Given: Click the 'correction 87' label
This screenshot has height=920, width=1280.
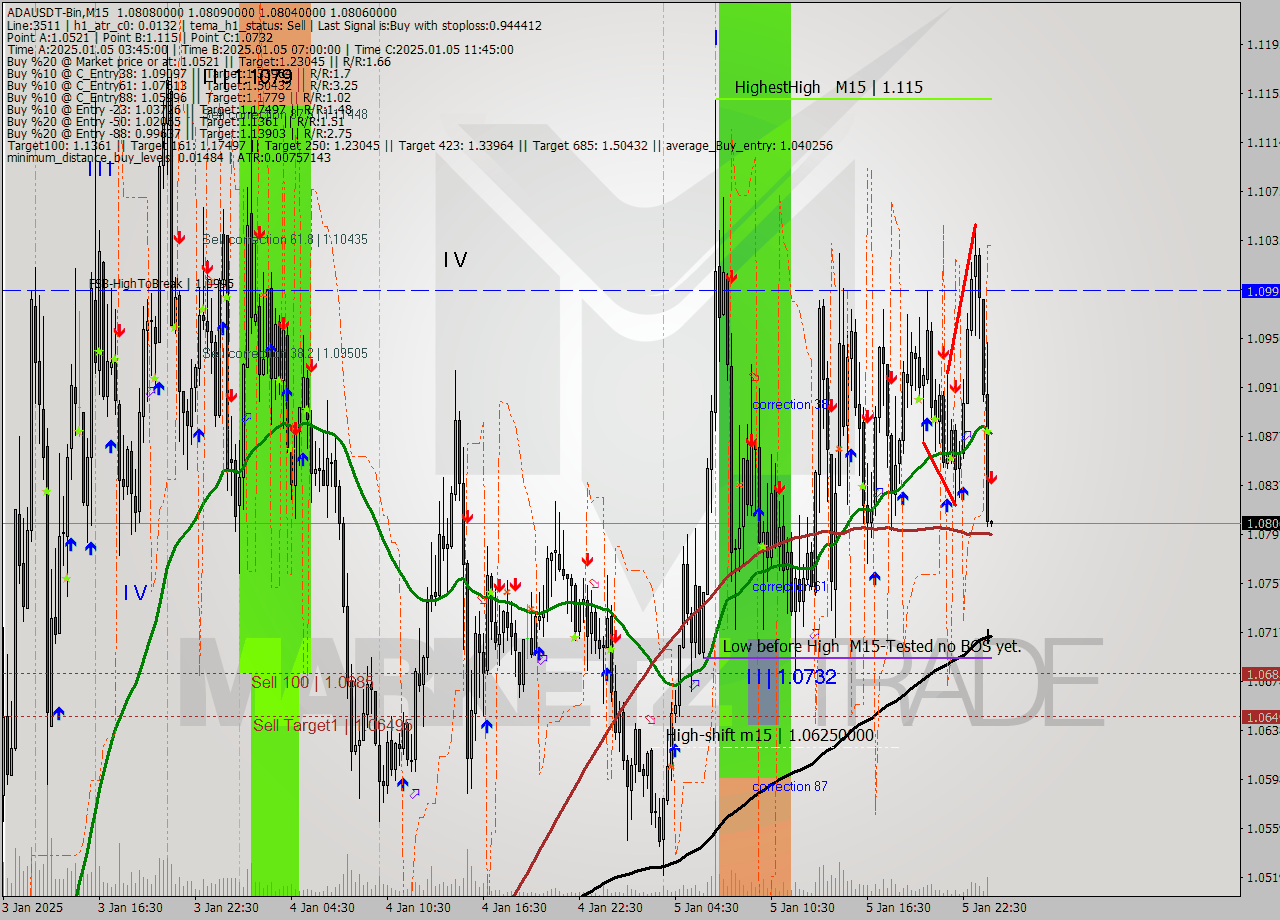Looking at the screenshot, I should coord(790,787).
